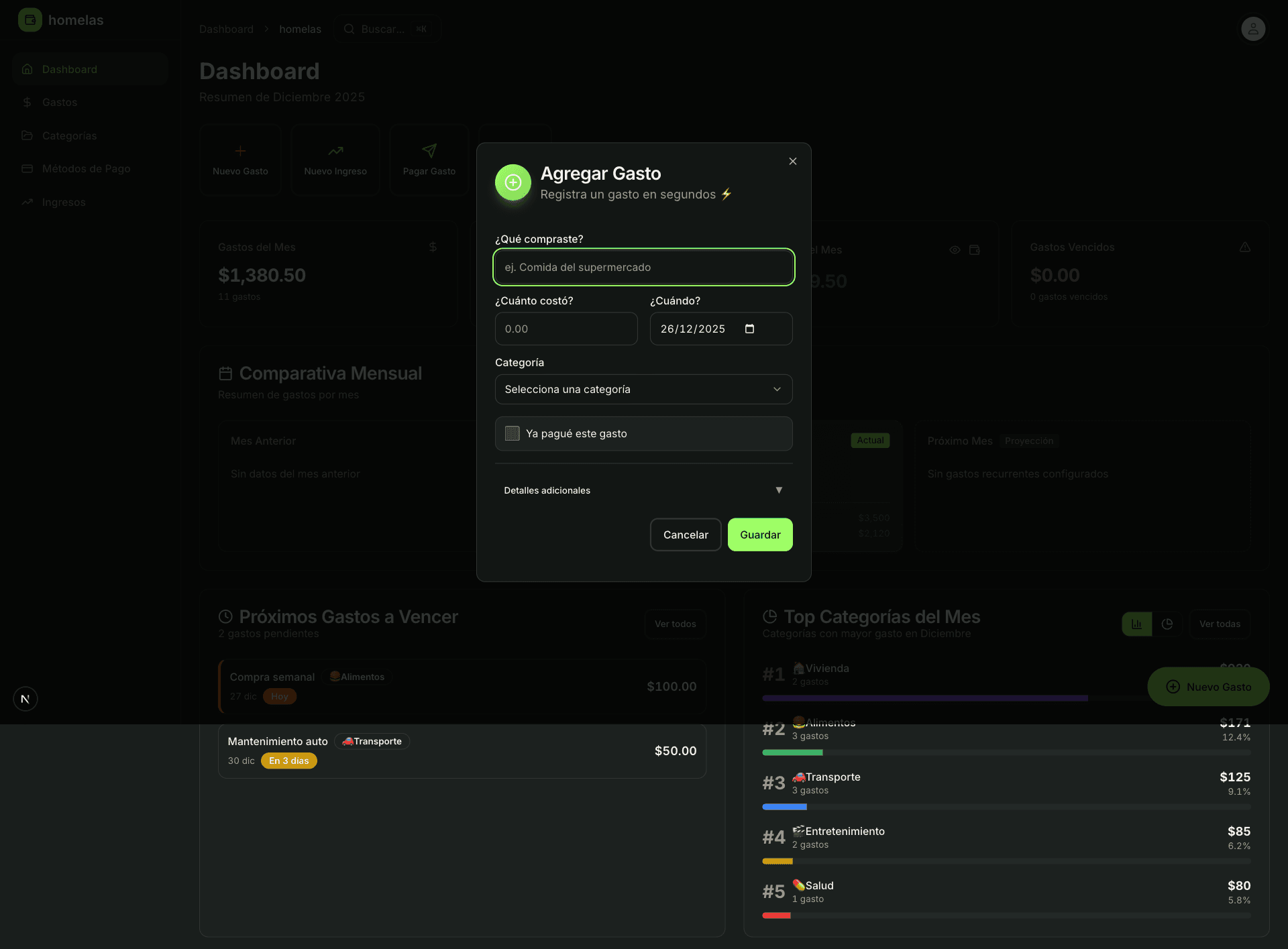The width and height of the screenshot is (1288, 949).
Task: Click the Cancelar button
Action: [x=685, y=535]
